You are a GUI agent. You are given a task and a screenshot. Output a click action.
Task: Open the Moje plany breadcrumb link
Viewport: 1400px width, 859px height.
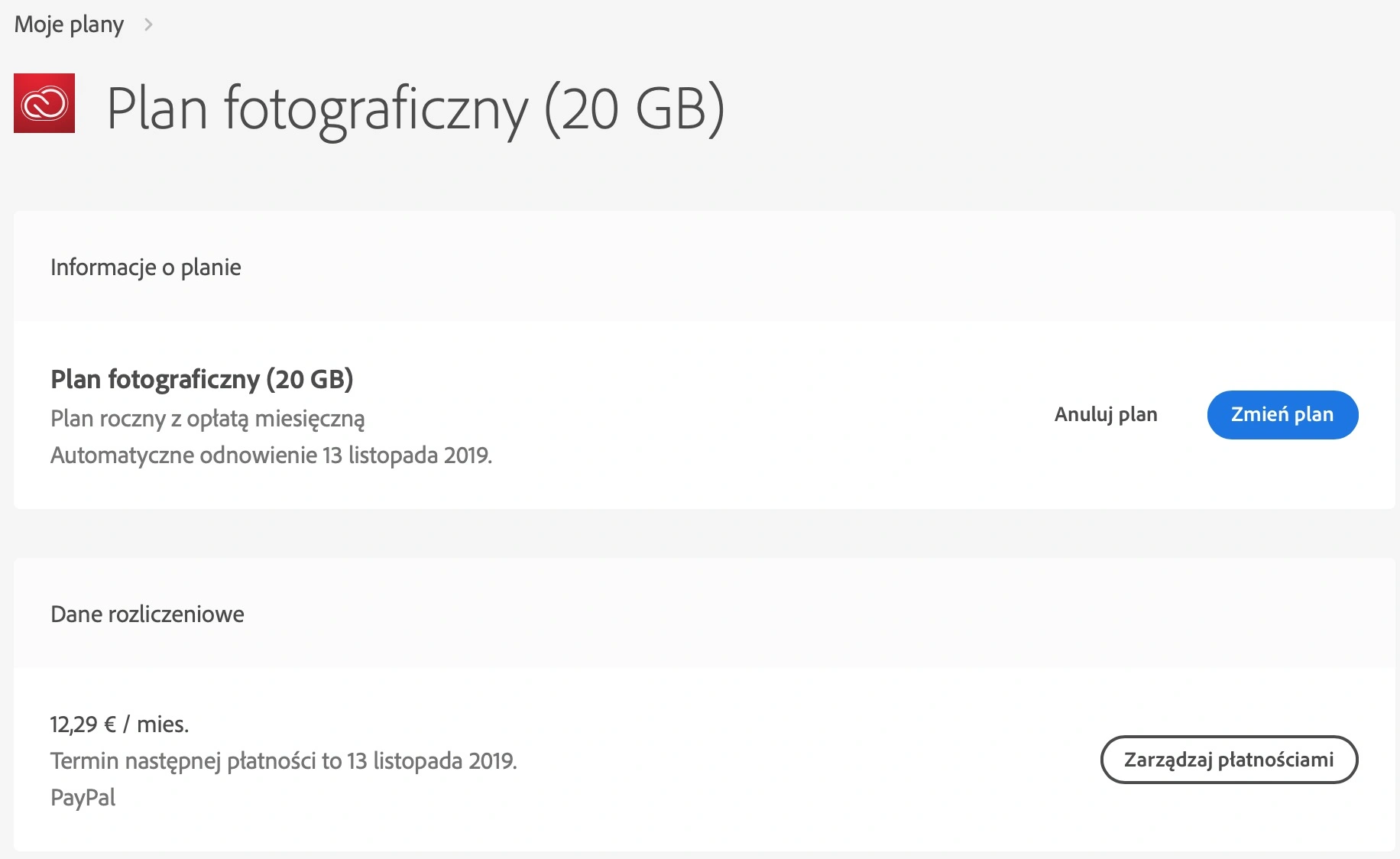tap(69, 24)
